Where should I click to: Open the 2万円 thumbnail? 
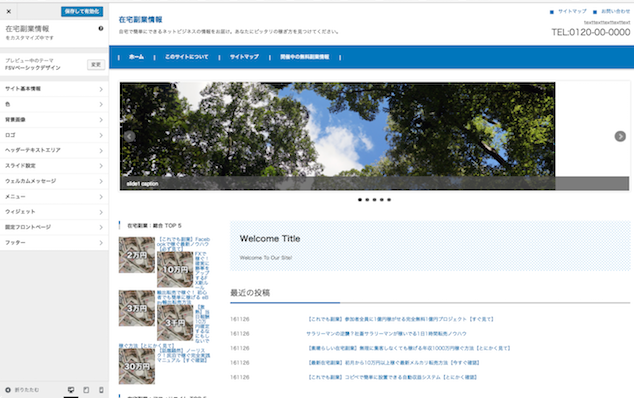pyautogui.click(x=137, y=255)
